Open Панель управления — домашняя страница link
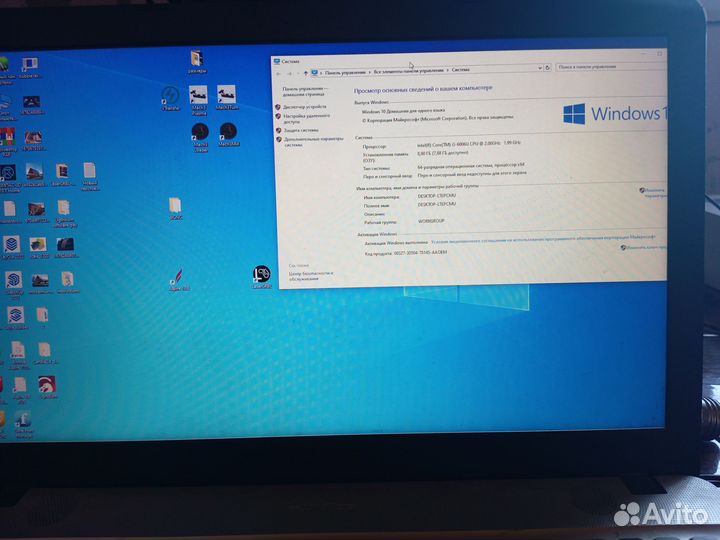This screenshot has height=540, width=720. click(305, 91)
